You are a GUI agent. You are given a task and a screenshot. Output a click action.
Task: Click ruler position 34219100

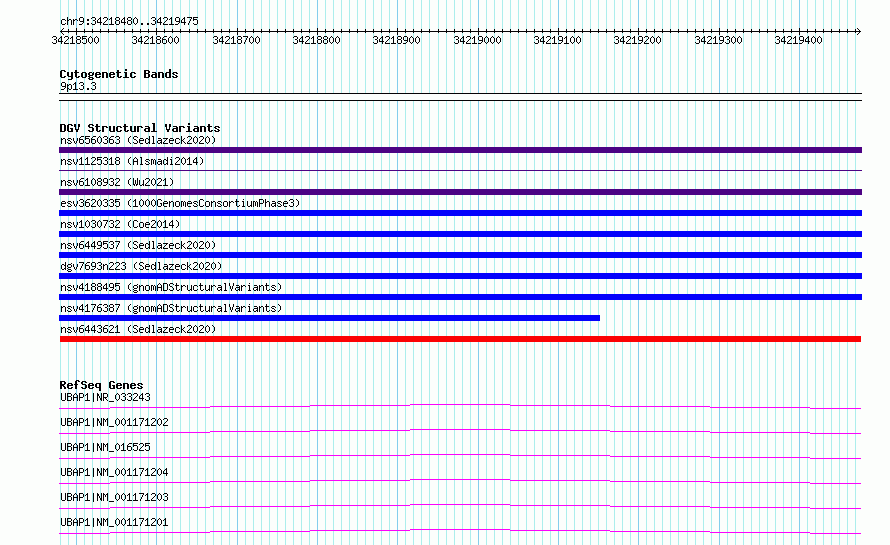coord(557,40)
